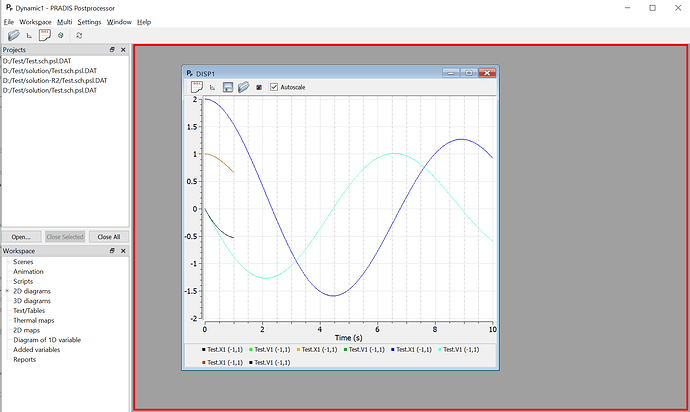This screenshot has height=412, width=690.
Task: Select Added variables in Workspace tree
Action: coord(37,349)
